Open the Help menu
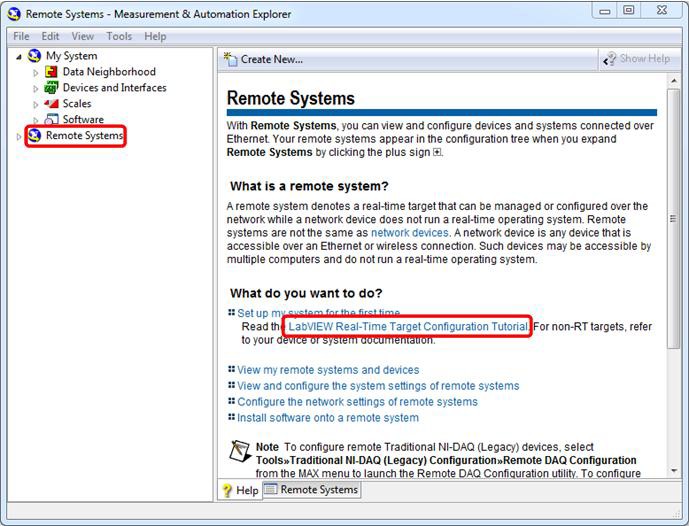 point(155,36)
